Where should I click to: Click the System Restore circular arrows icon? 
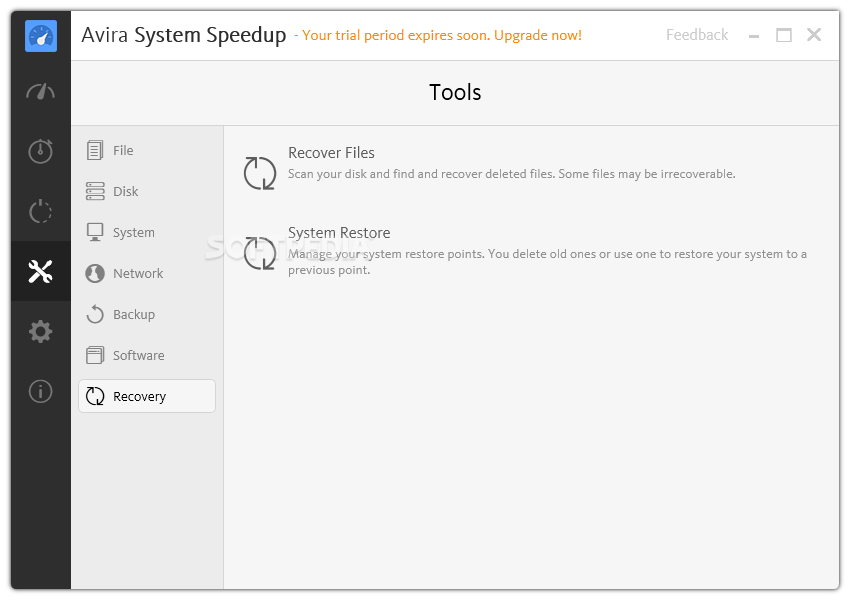pyautogui.click(x=260, y=253)
